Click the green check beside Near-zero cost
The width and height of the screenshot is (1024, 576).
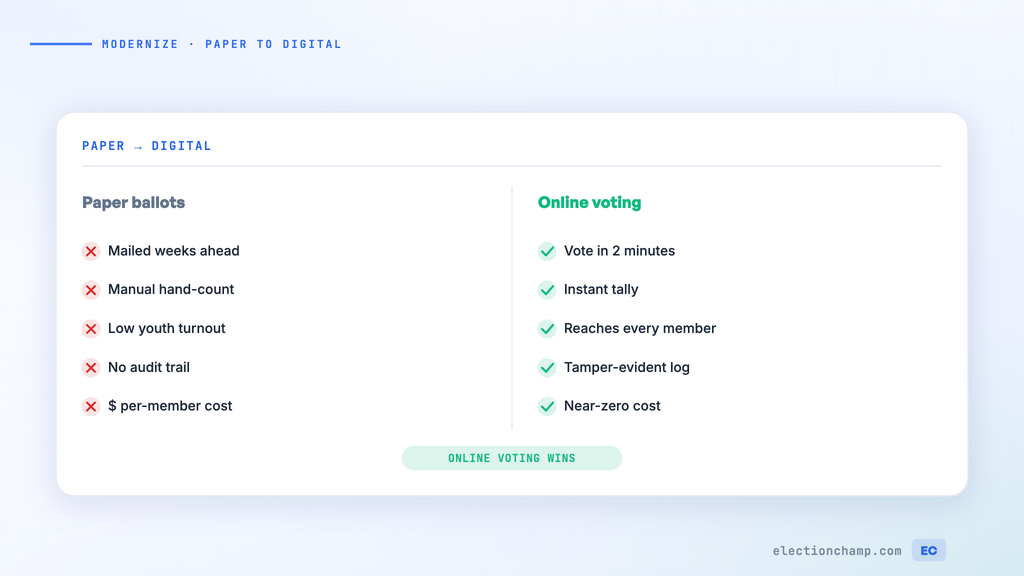(x=547, y=406)
